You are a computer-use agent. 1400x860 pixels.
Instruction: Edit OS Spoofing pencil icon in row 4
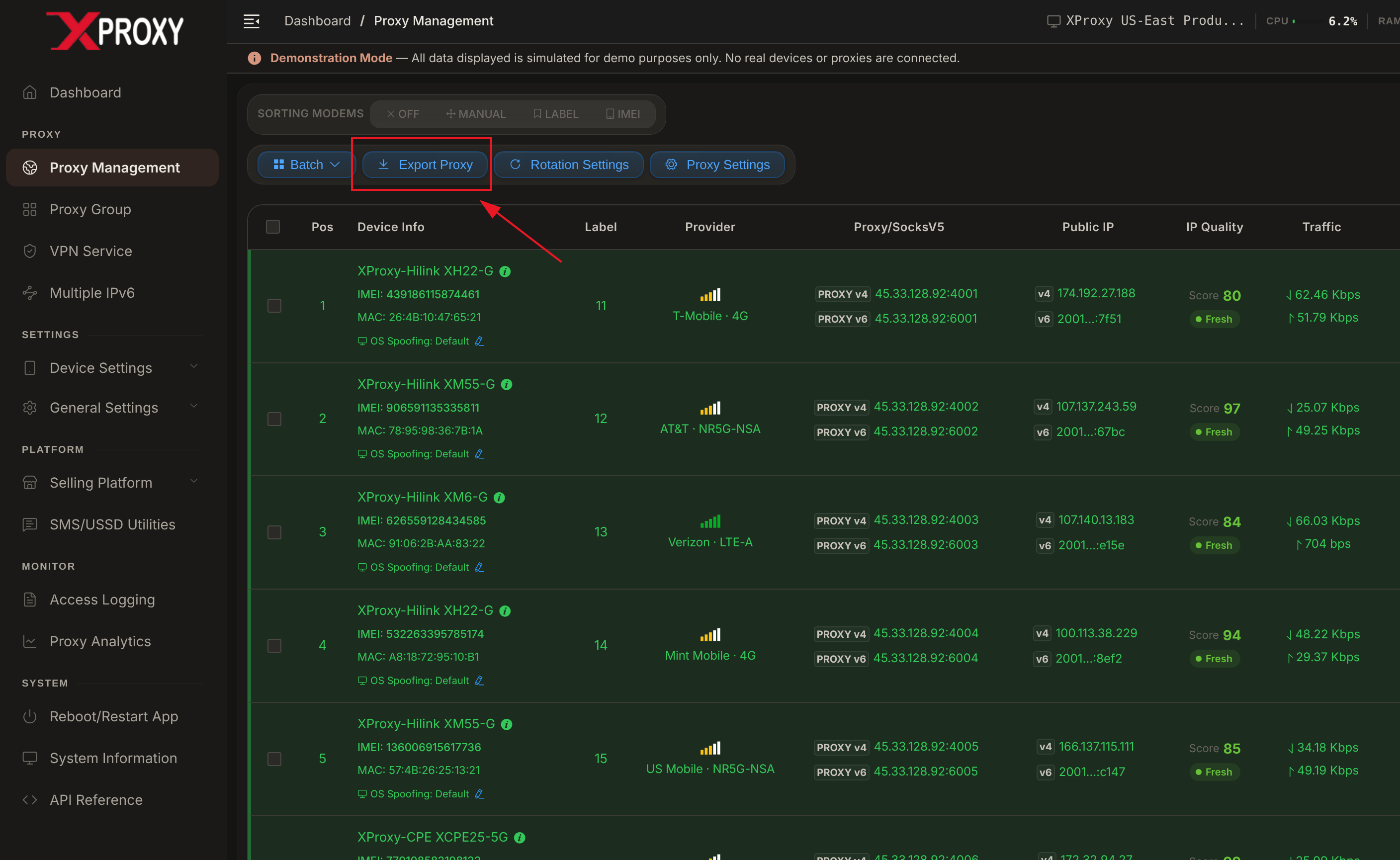tap(480, 680)
